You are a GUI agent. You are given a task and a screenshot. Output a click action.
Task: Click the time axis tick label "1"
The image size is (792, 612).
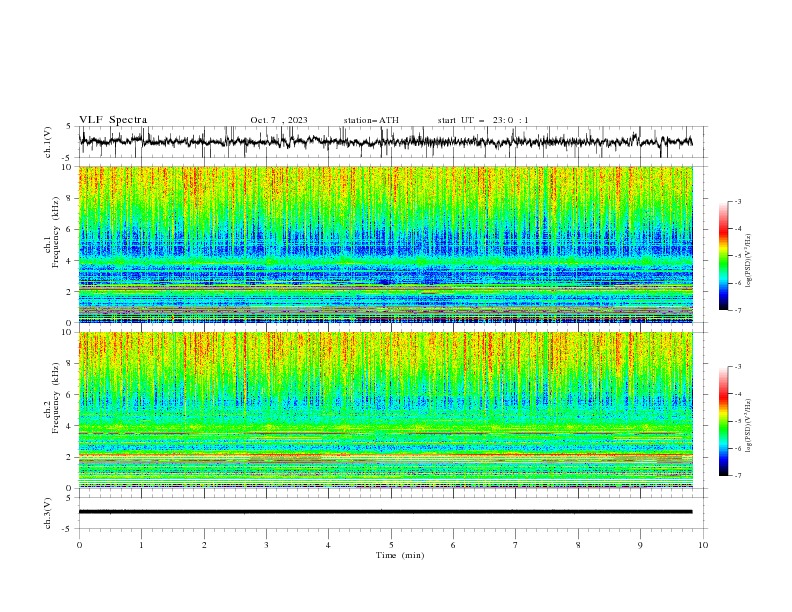pos(141,545)
